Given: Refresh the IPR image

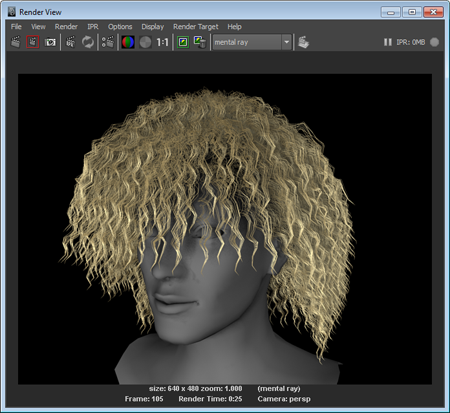Looking at the screenshot, I should 88,42.
